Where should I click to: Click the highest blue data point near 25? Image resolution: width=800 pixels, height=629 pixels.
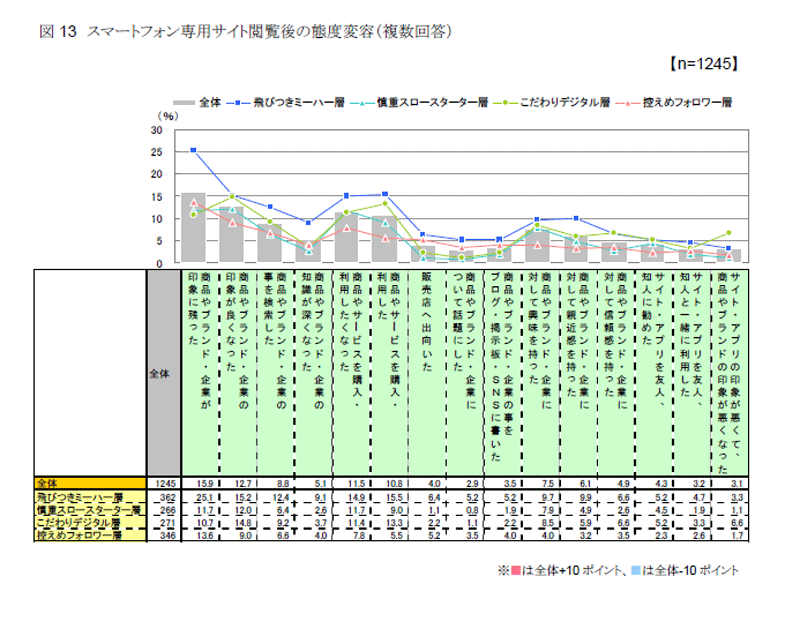[x=193, y=150]
